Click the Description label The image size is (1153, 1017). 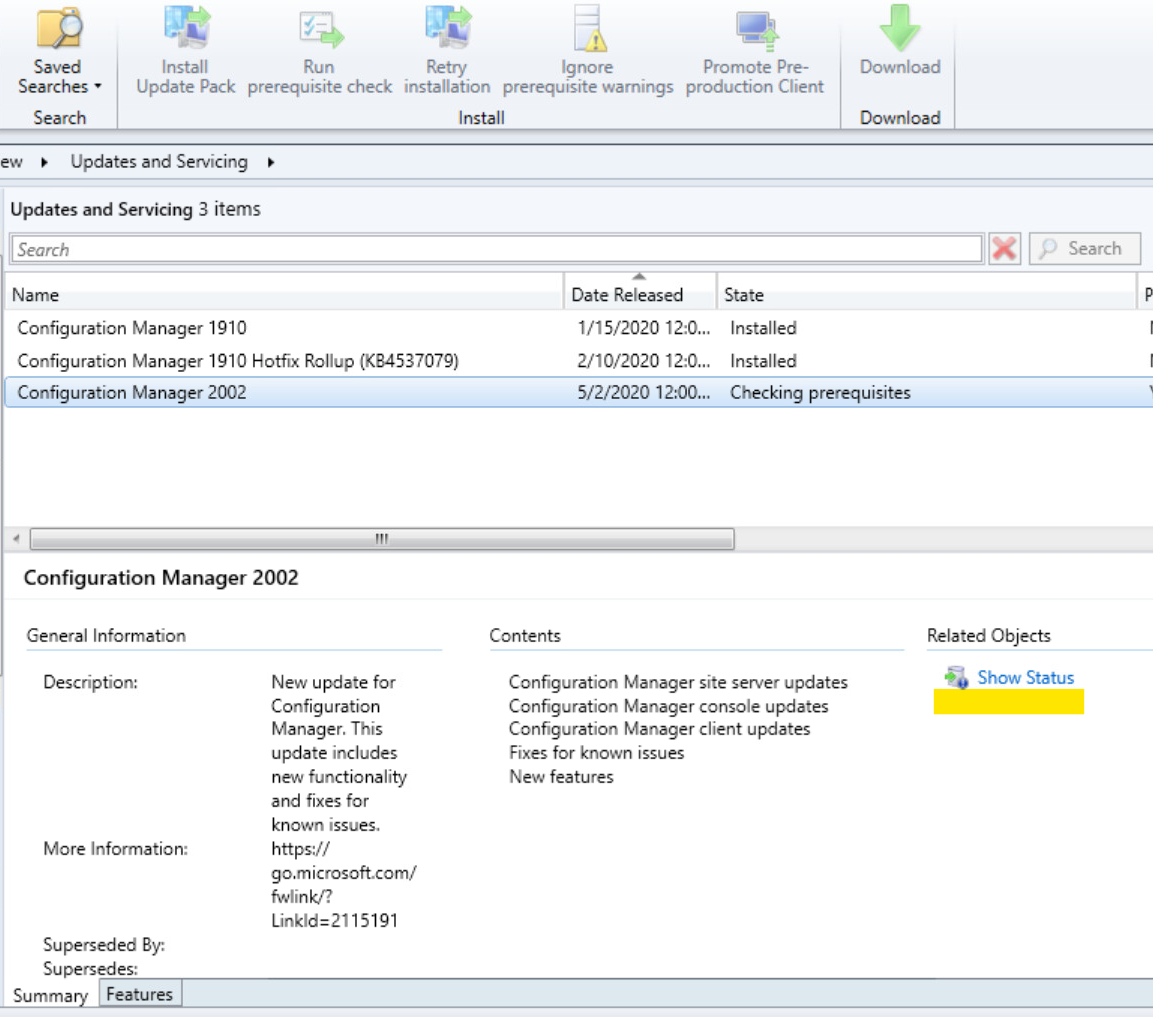tap(90, 682)
